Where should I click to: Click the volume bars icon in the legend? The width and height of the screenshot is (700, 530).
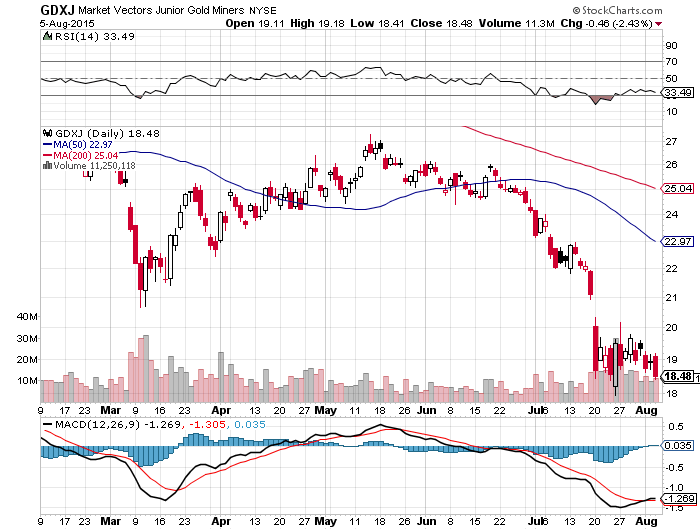point(47,166)
